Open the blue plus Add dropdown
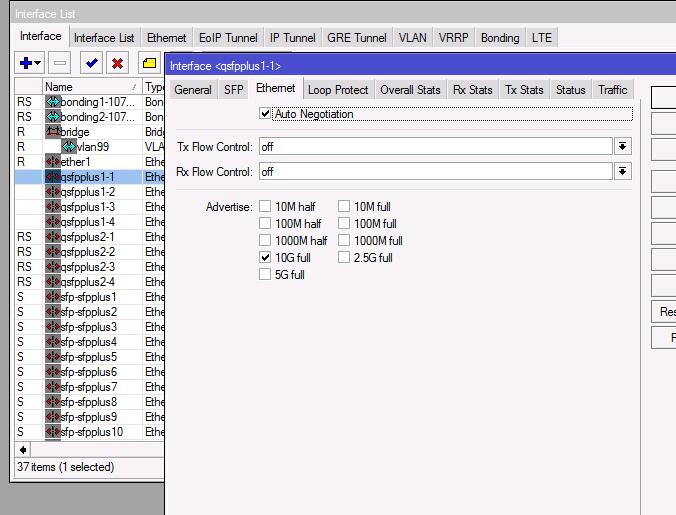The height and width of the screenshot is (515, 676). (29, 63)
